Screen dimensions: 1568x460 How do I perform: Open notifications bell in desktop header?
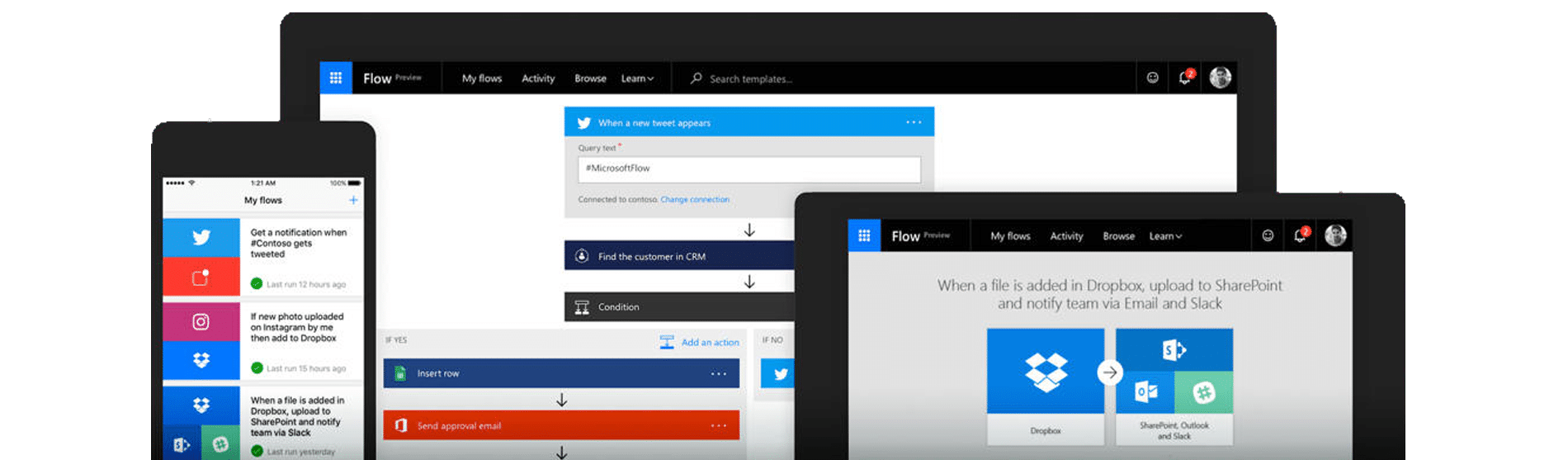coord(1185,78)
